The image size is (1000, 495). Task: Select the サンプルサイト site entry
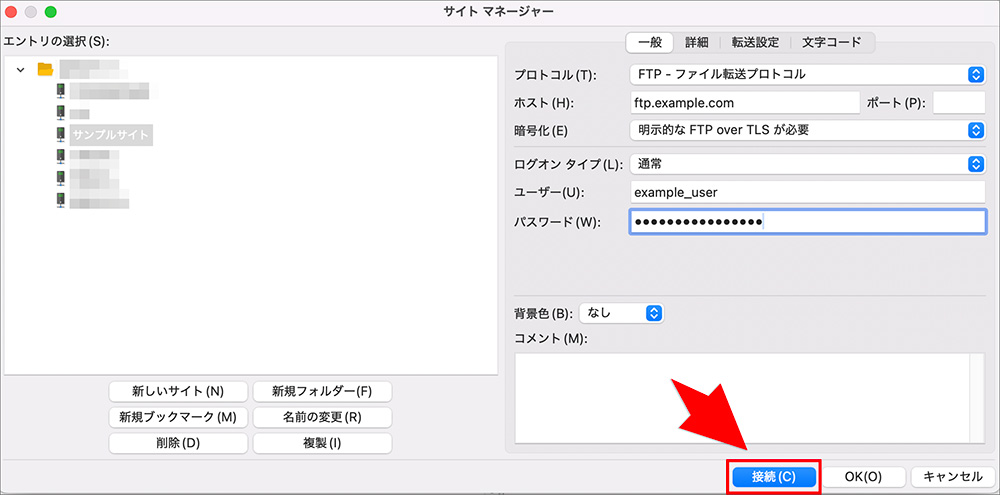click(x=111, y=135)
